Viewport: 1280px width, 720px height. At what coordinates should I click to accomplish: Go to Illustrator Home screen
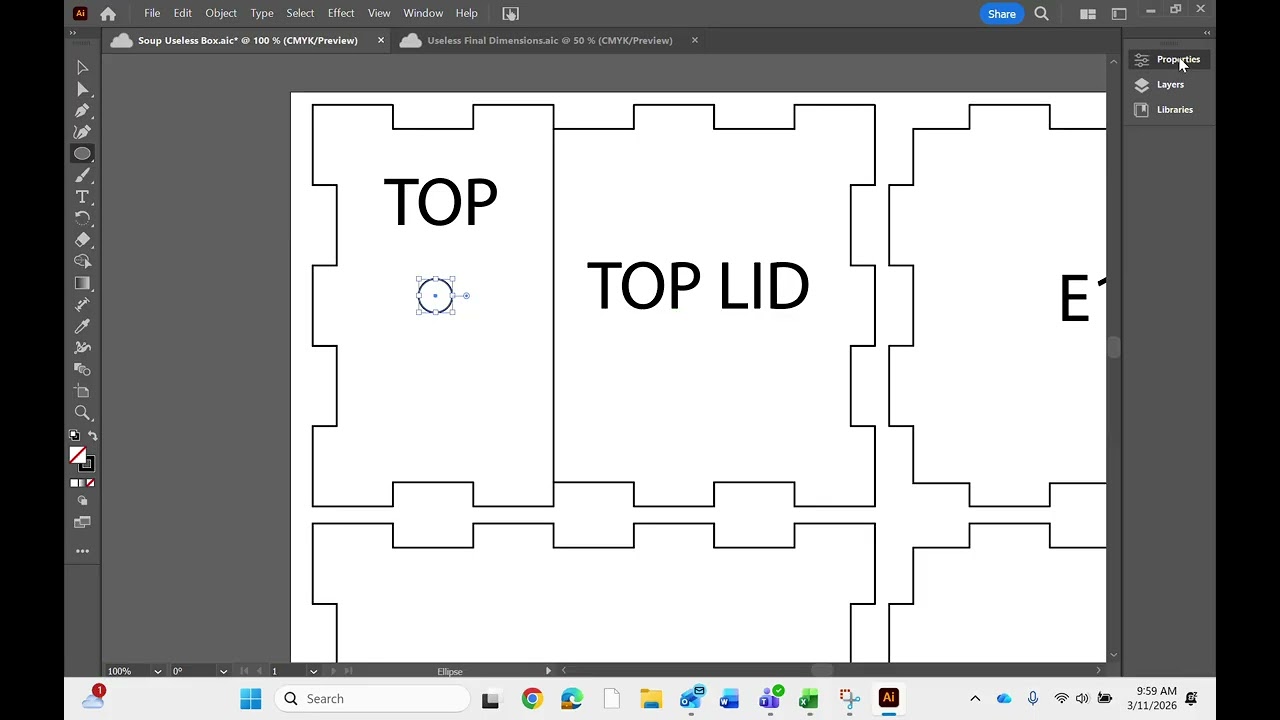pos(108,14)
